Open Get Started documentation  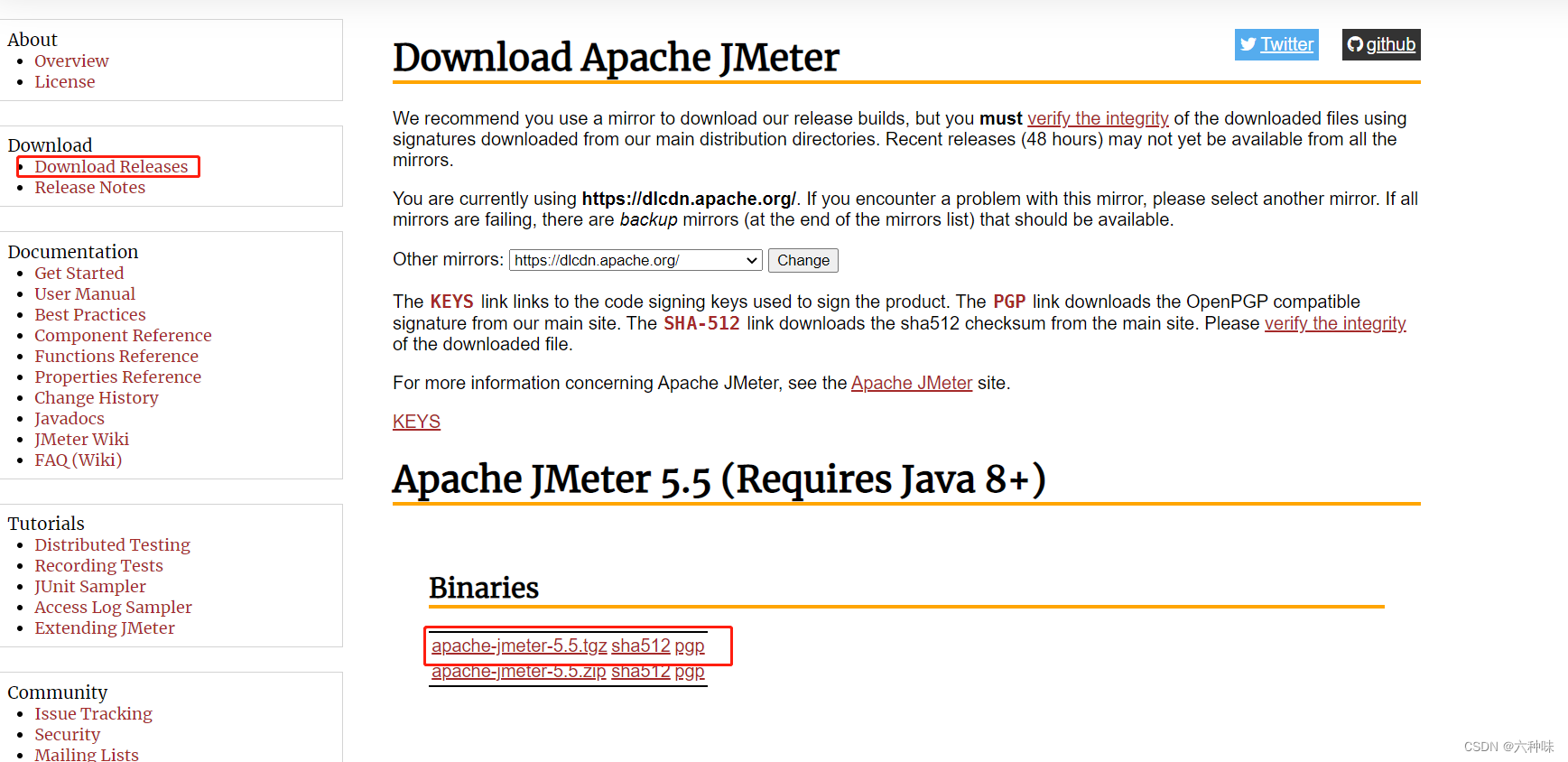(x=79, y=273)
